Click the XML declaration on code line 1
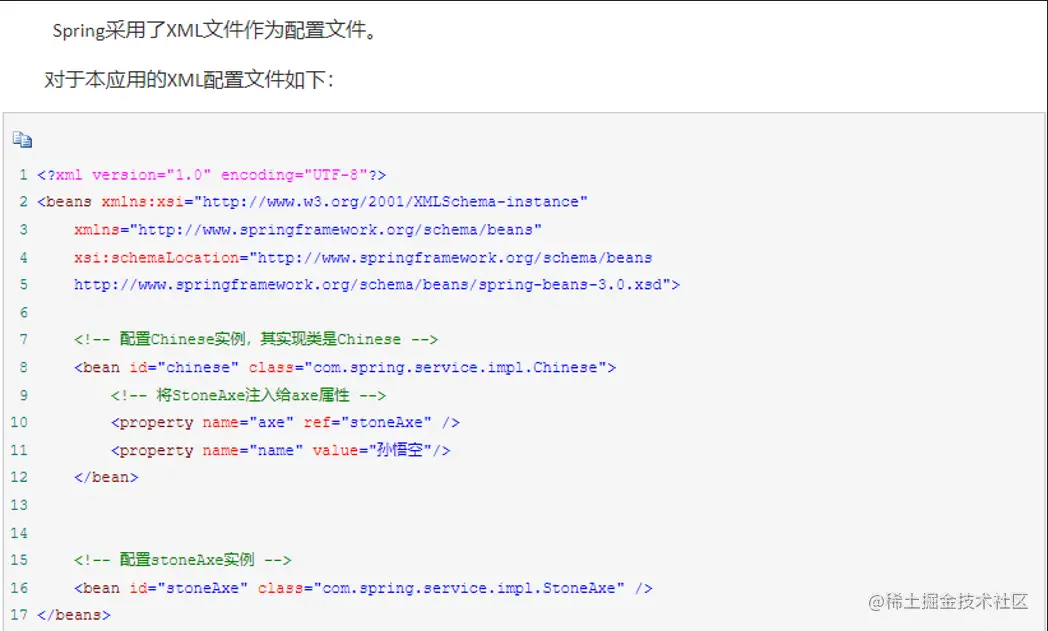Image resolution: width=1048 pixels, height=631 pixels. [x=212, y=175]
